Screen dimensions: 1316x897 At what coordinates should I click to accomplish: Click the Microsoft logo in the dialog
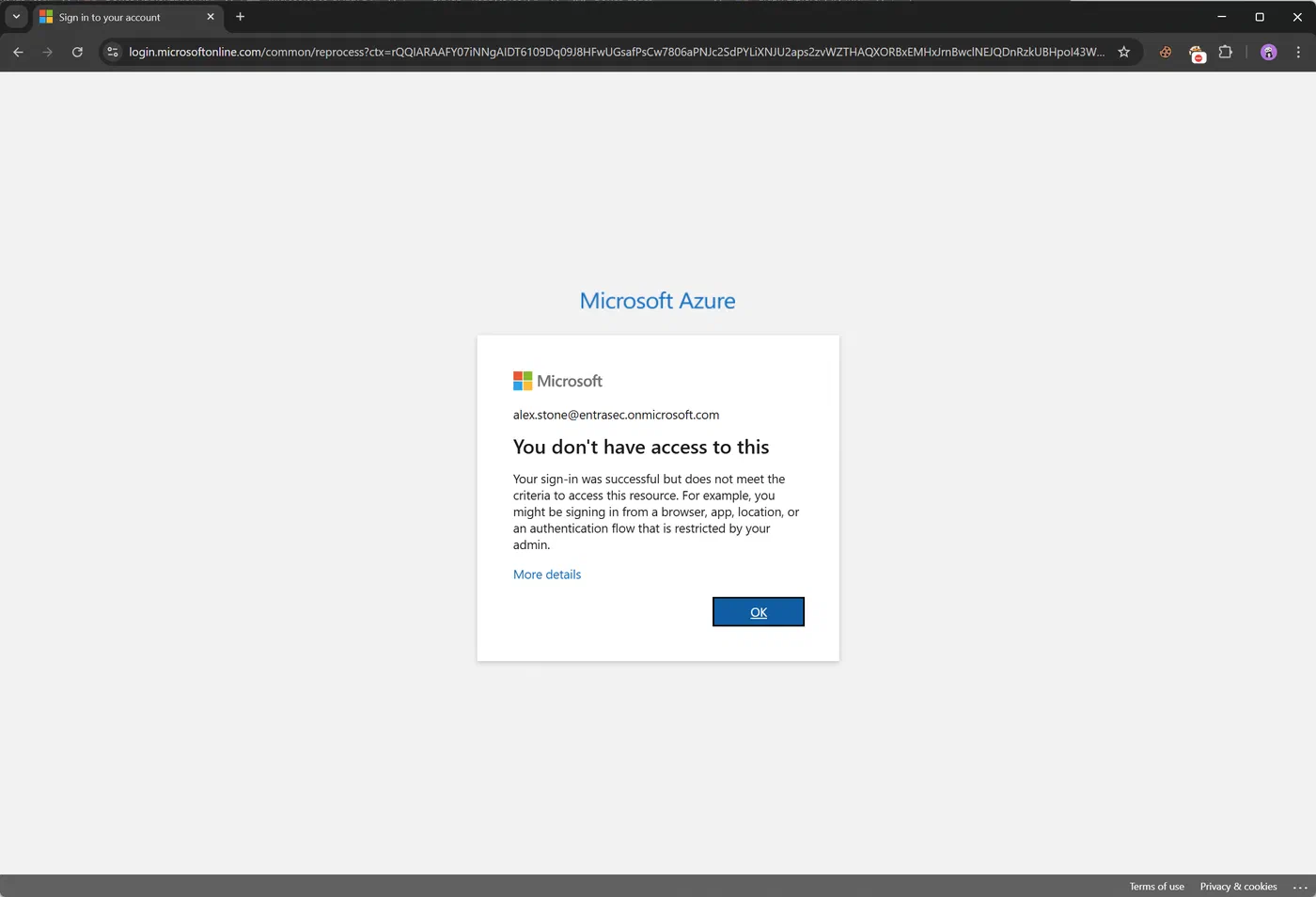[557, 381]
